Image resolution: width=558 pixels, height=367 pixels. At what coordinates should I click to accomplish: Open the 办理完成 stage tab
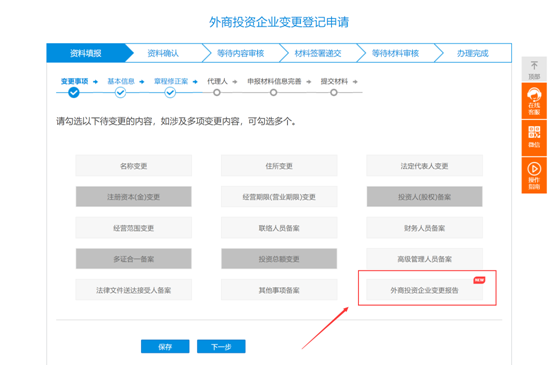point(473,53)
